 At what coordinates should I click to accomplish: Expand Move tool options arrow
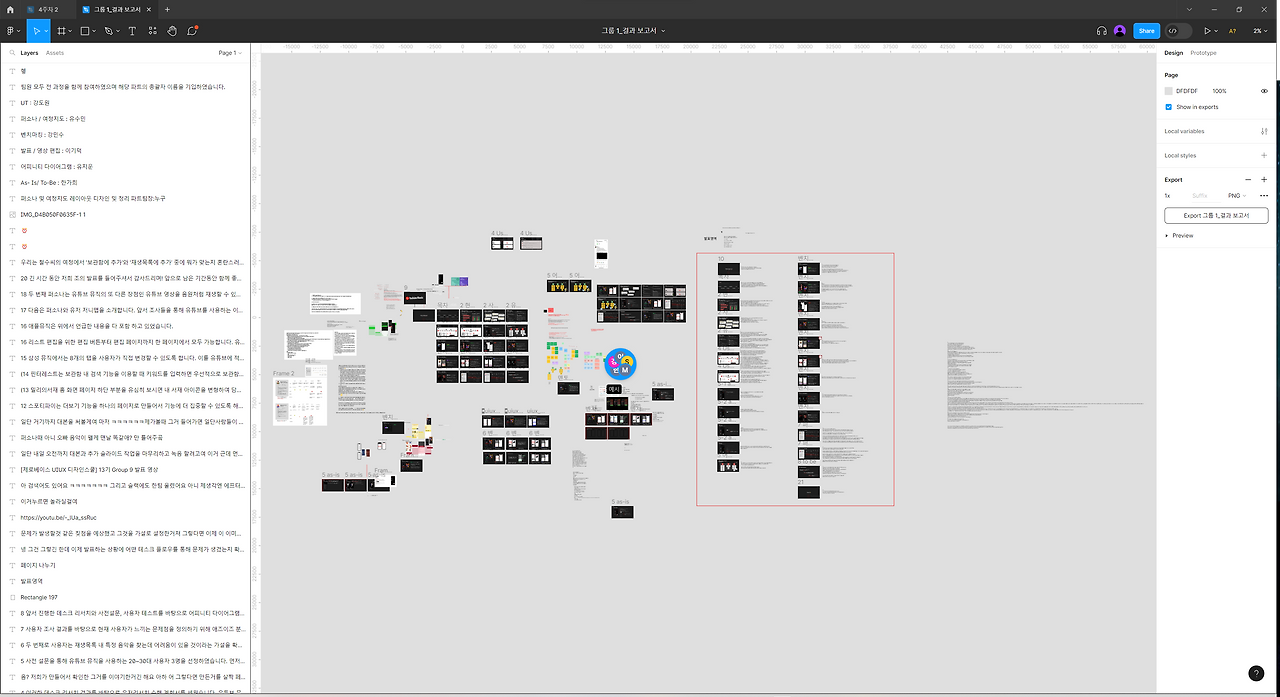click(46, 31)
